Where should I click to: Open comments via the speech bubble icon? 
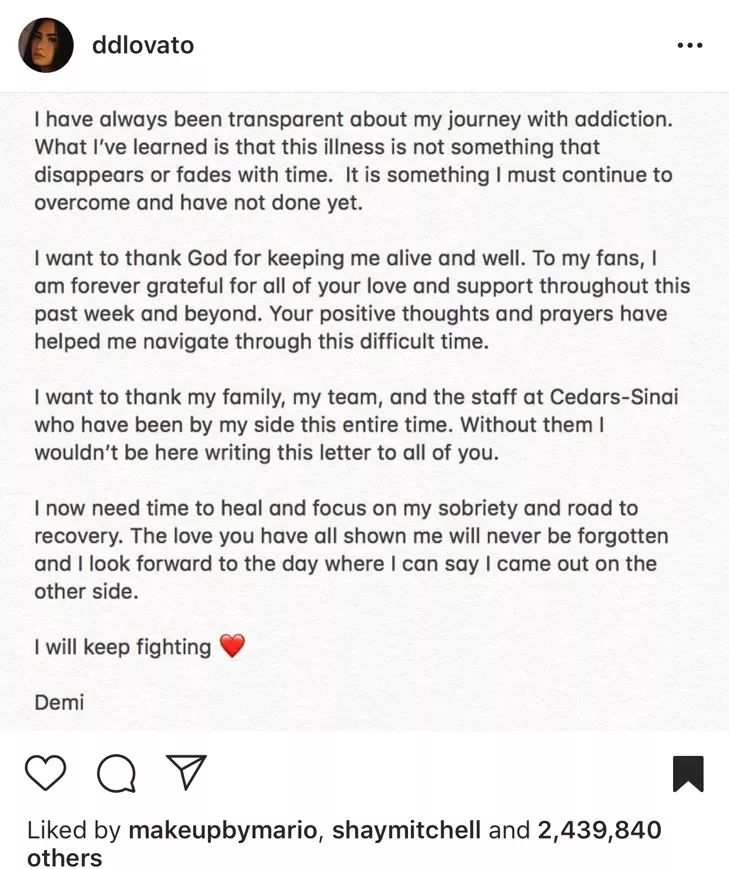(x=116, y=773)
